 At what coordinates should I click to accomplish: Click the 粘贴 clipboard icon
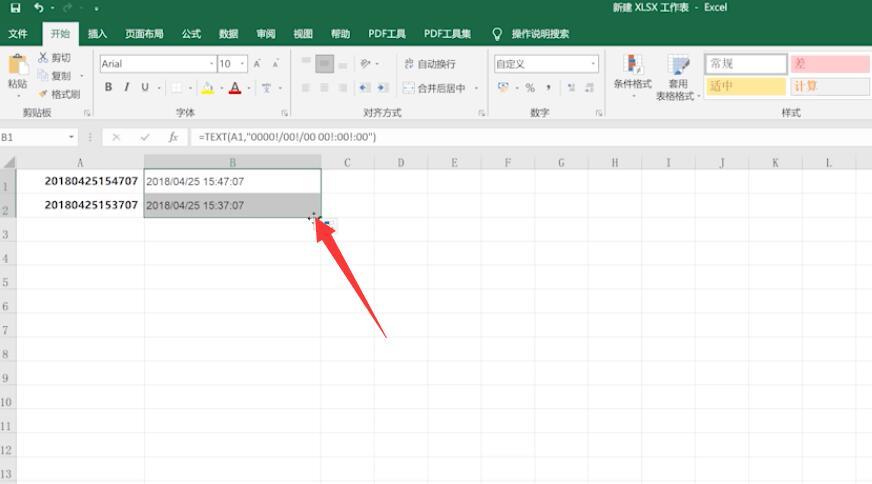[x=18, y=65]
